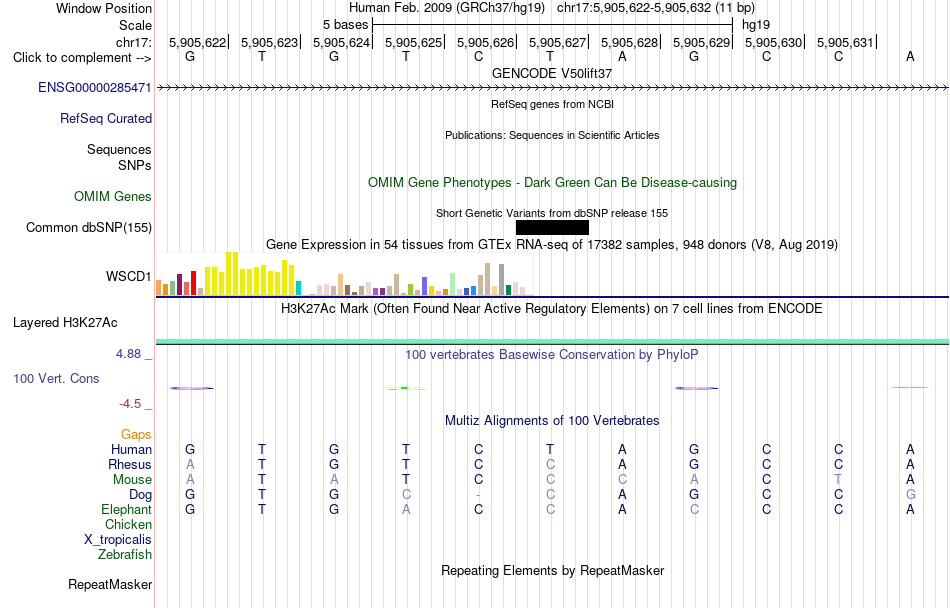
Task: Click base A under 5,905,628 in complement row
Action: click(x=622, y=56)
